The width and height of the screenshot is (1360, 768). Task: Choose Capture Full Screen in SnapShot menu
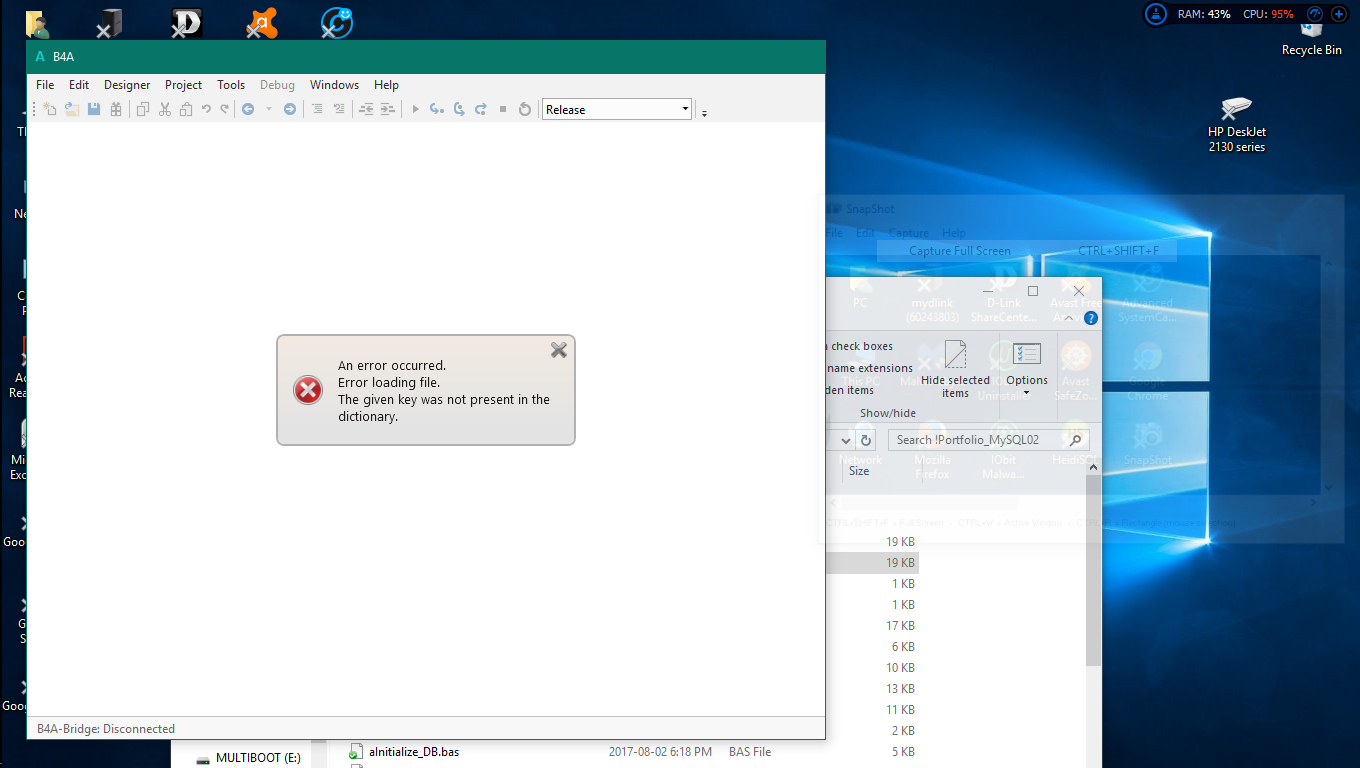[x=960, y=251]
